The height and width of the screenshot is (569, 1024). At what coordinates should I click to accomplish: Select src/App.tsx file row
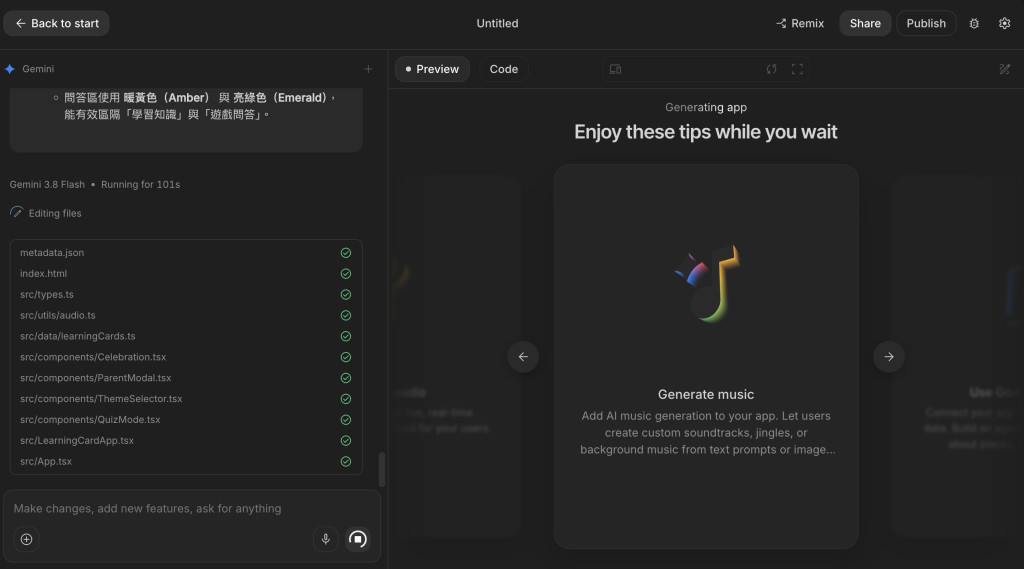pyautogui.click(x=185, y=462)
